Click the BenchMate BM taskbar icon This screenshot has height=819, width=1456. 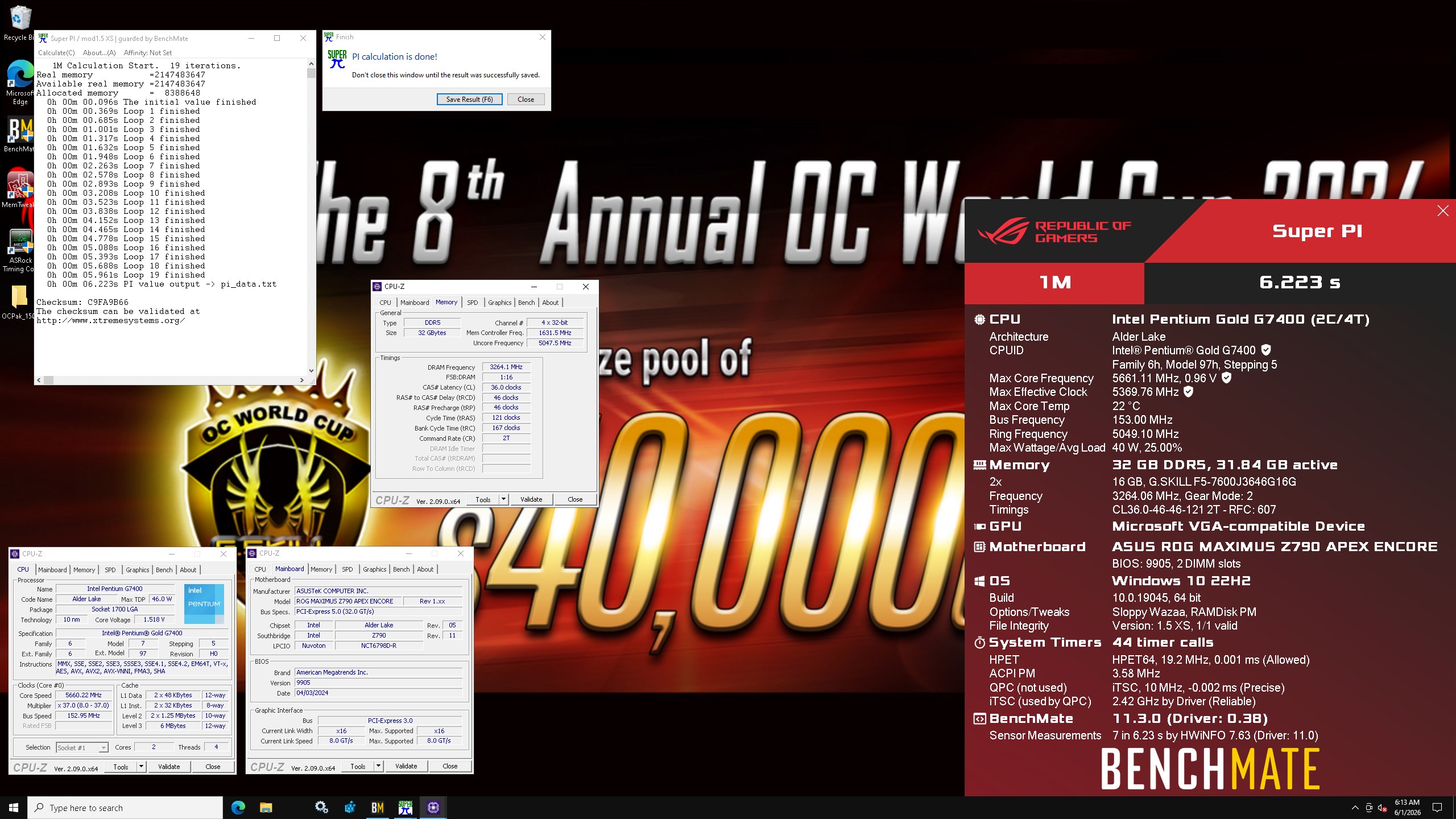point(377,808)
